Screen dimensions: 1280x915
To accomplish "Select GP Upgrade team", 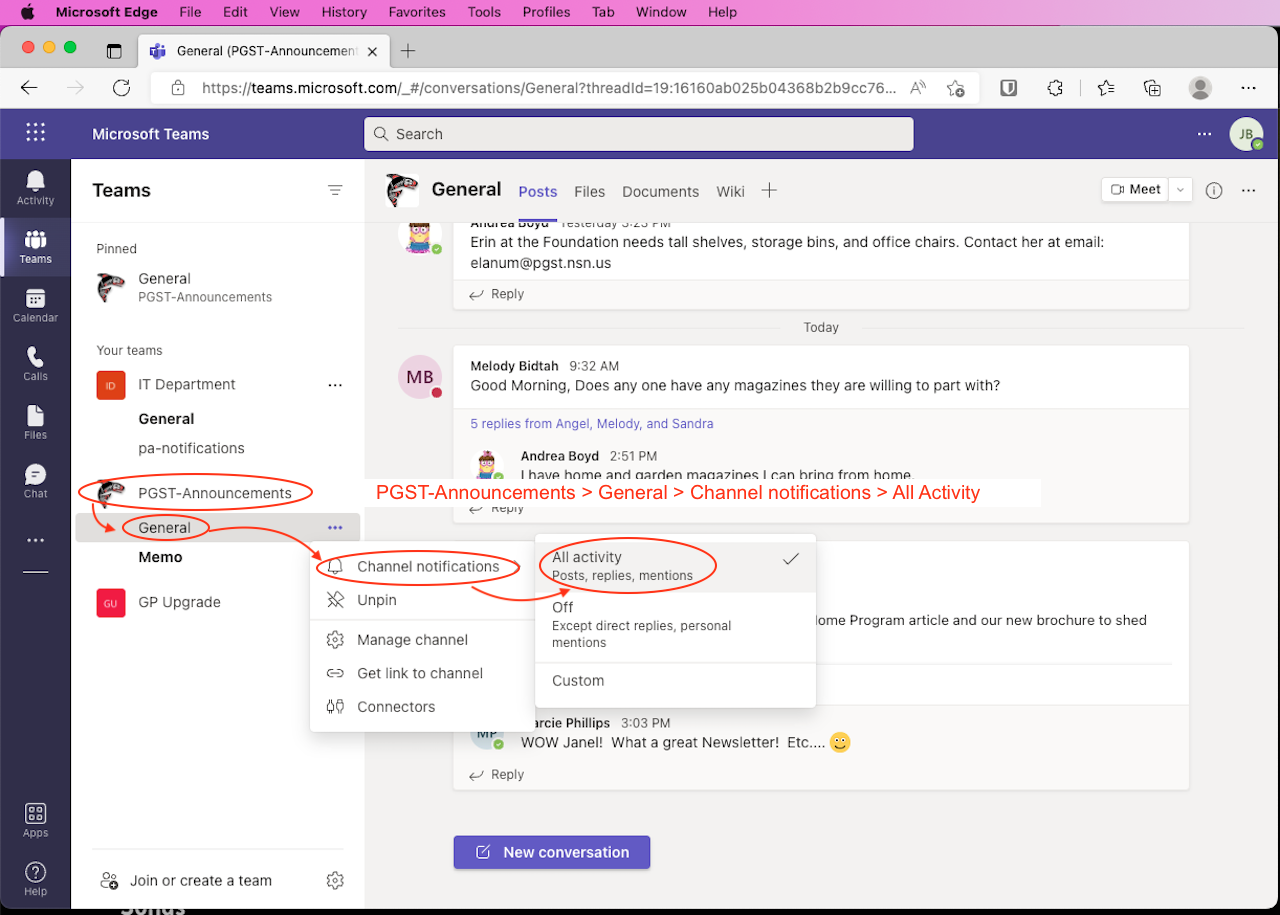I will click(x=179, y=602).
